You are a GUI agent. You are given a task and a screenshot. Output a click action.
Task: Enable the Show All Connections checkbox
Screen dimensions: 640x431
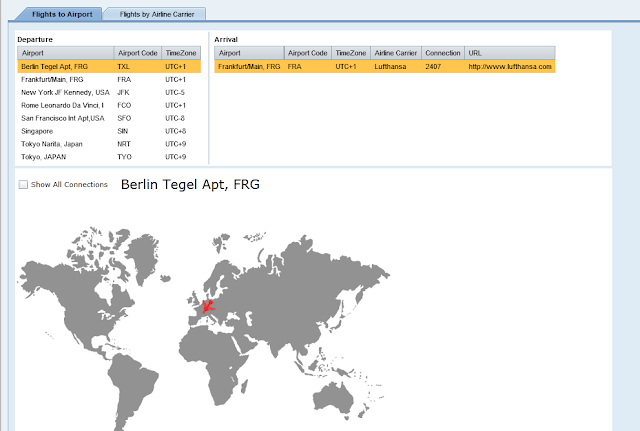[x=23, y=184]
